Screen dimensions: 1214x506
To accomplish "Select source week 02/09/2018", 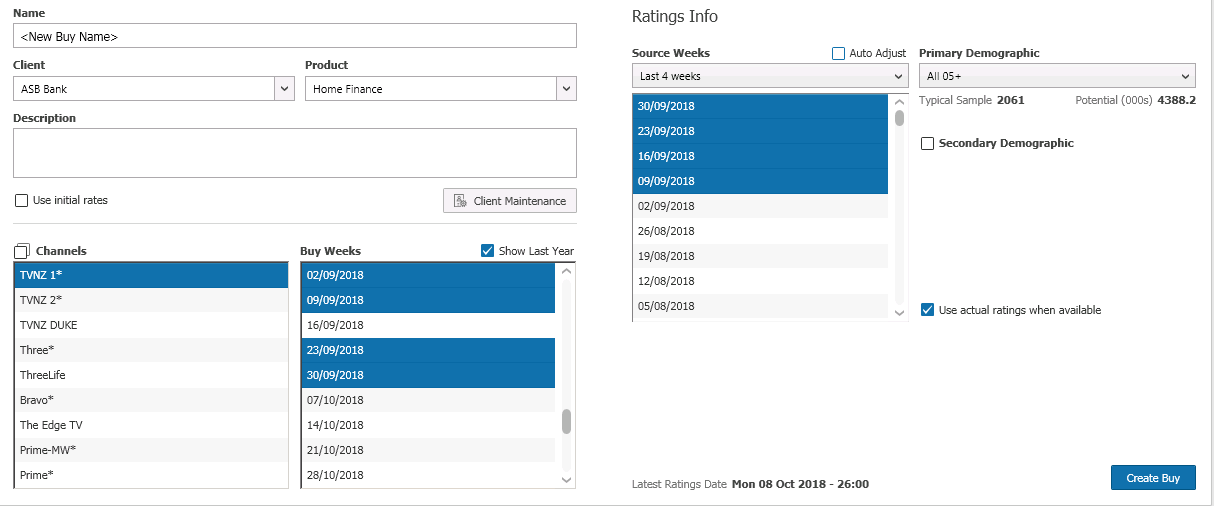I will [760, 206].
